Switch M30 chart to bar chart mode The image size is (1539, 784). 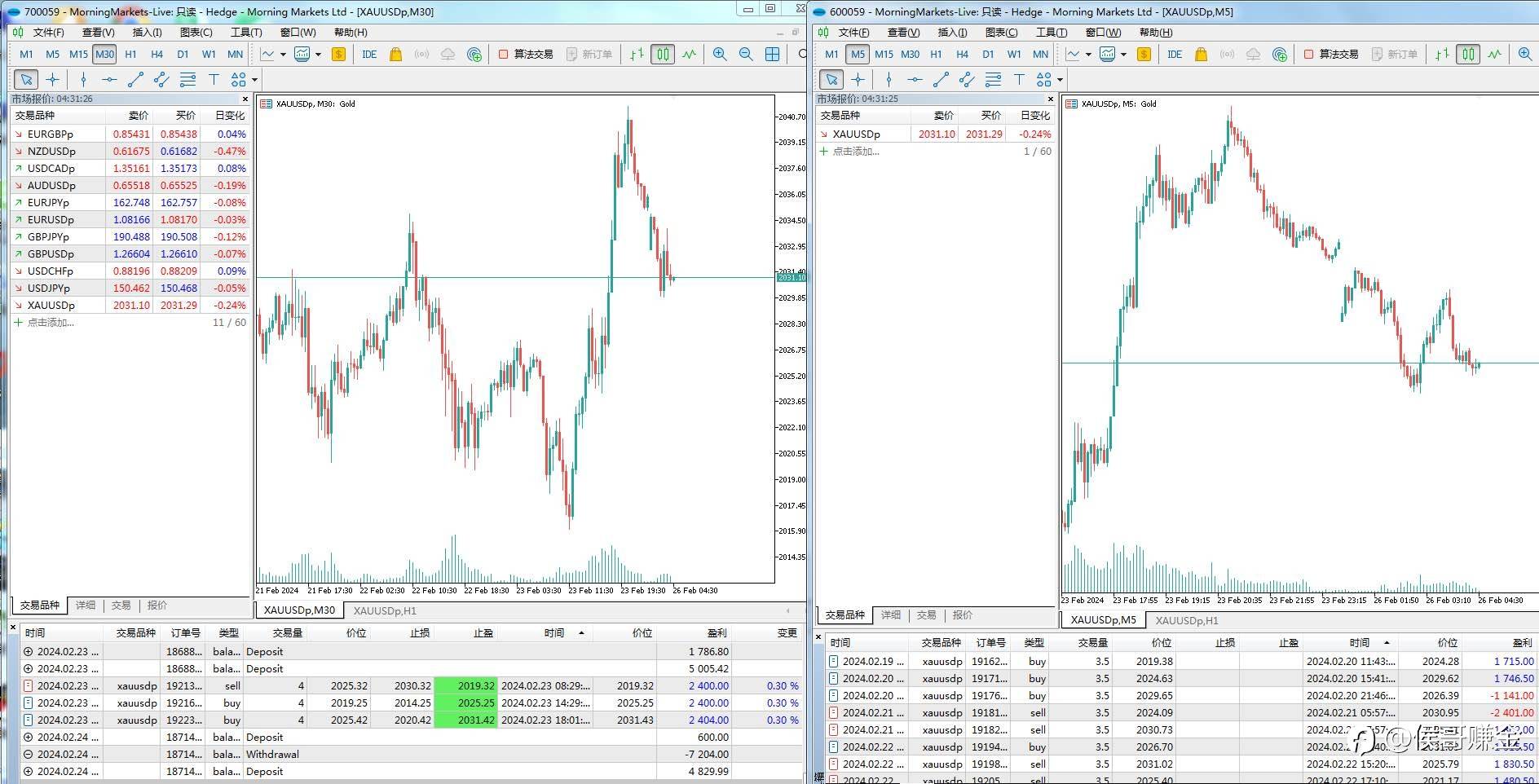click(637, 54)
